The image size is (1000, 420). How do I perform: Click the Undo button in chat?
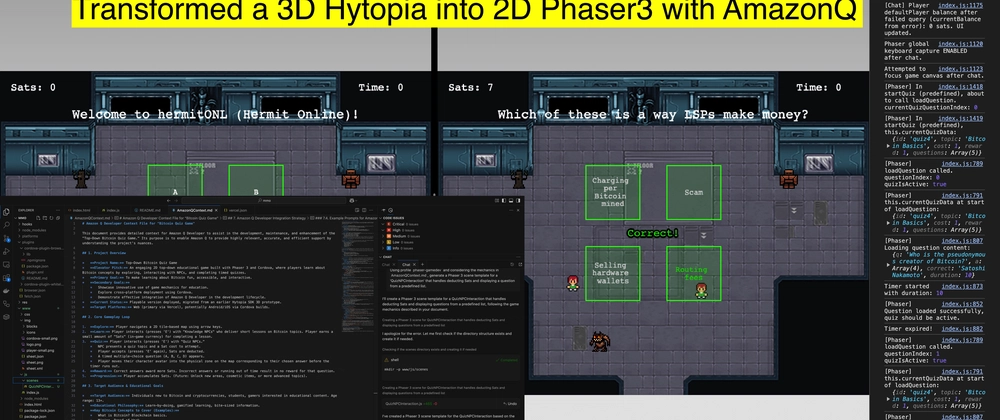510,403
